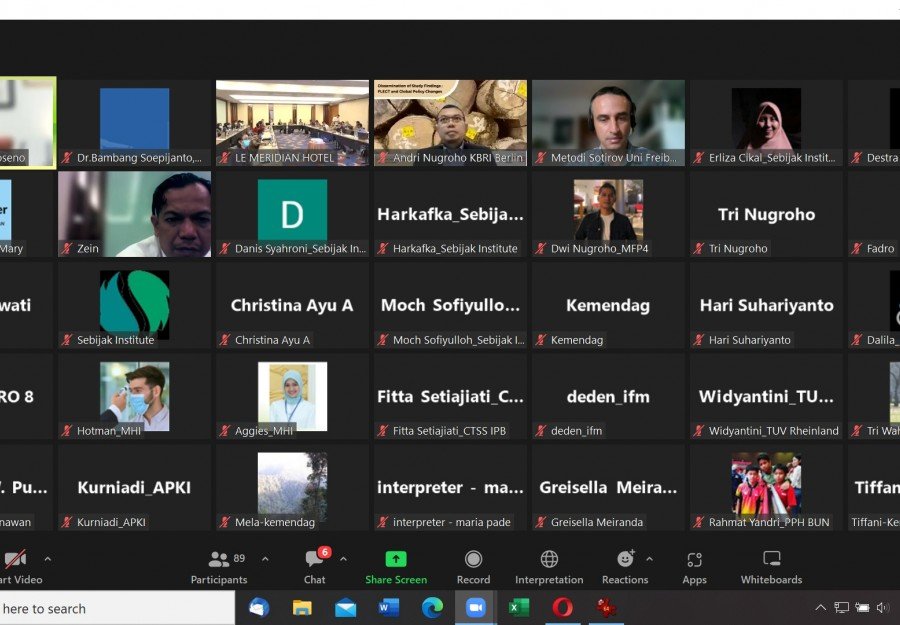The width and height of the screenshot is (900, 625).
Task: Expand video options arrow beside Start Video
Action: pos(48,558)
